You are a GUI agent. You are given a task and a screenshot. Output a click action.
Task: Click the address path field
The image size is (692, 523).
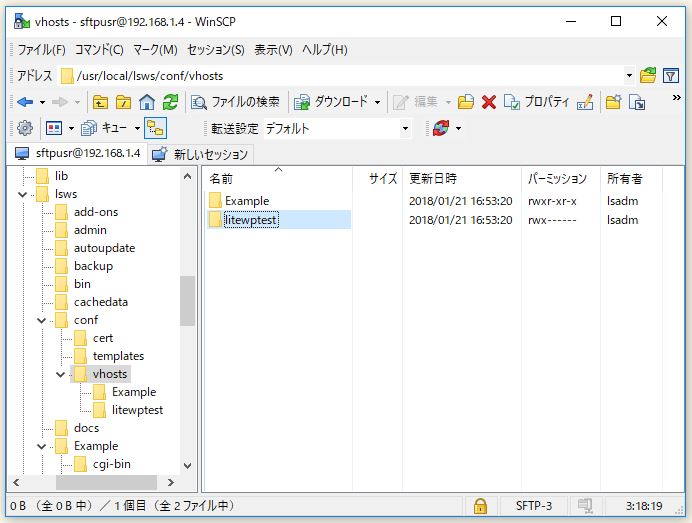[341, 76]
